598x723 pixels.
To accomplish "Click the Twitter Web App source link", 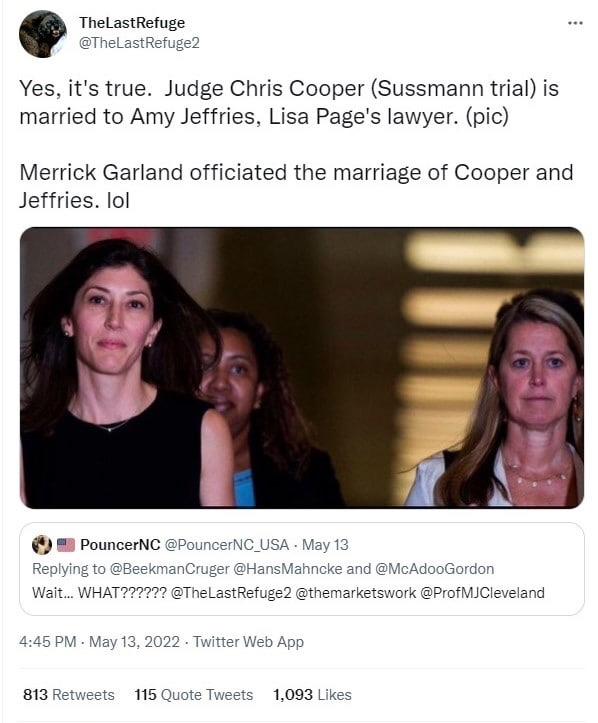I will (x=248, y=641).
